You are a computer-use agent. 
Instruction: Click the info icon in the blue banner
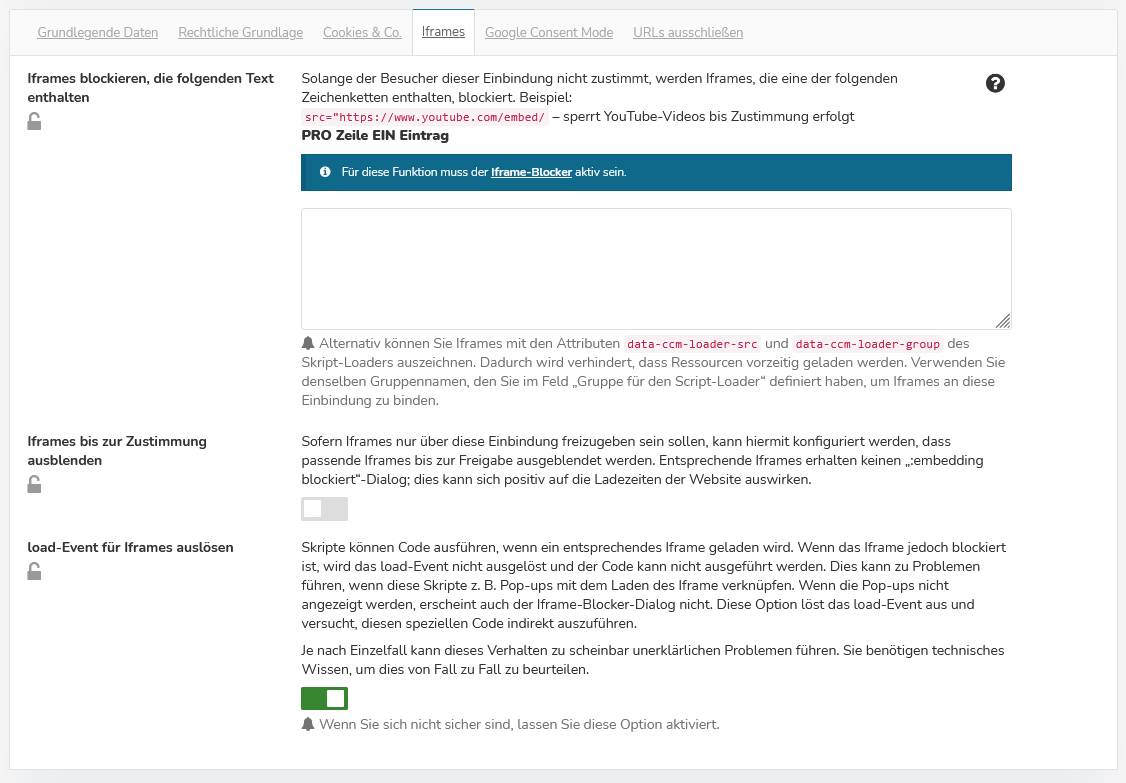325,172
